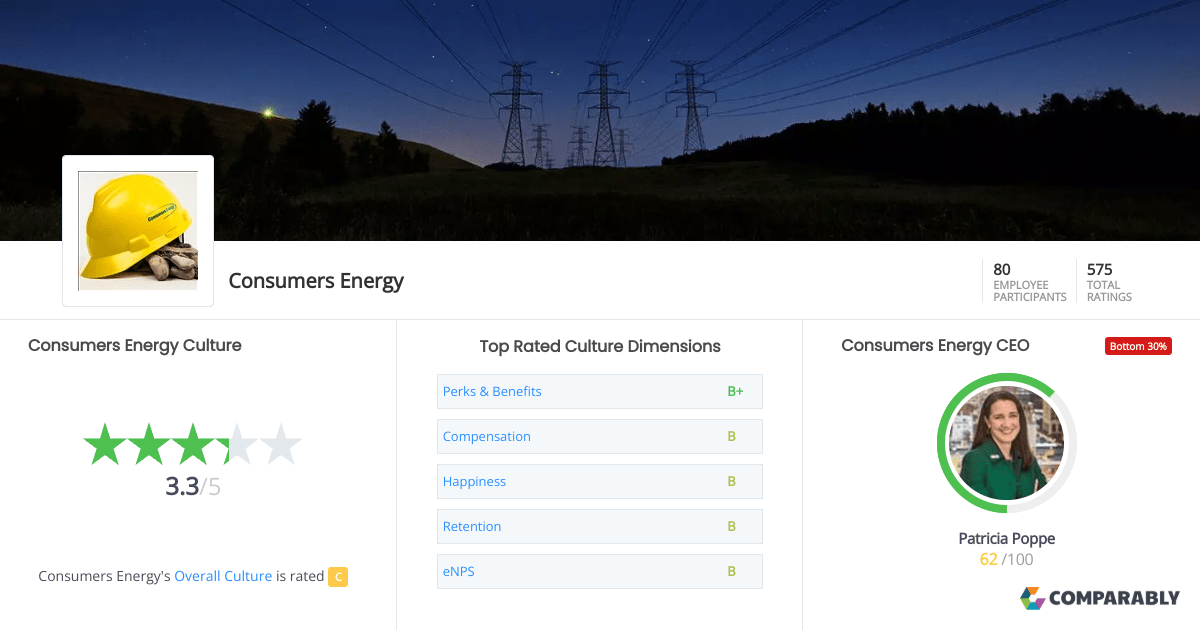Click the 62/100 CEO rating score
The height and width of the screenshot is (630, 1200).
[x=1004, y=559]
